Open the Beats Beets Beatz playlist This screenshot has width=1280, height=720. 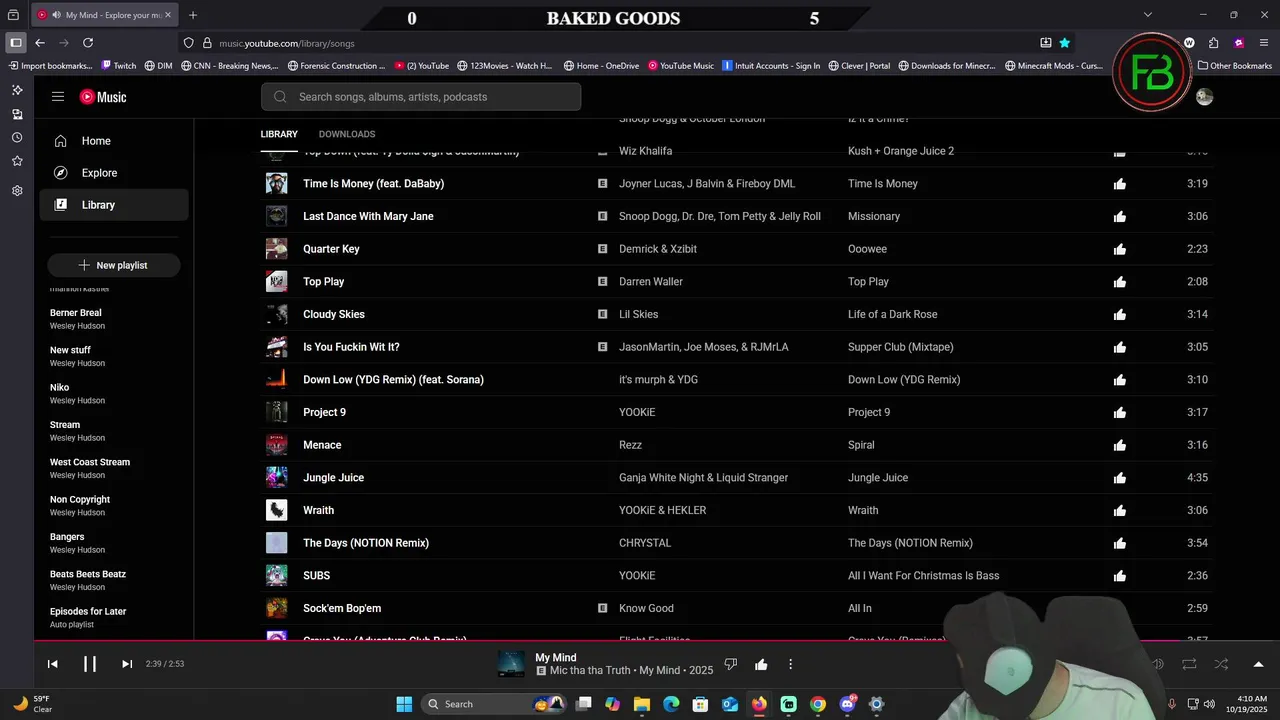pos(88,574)
